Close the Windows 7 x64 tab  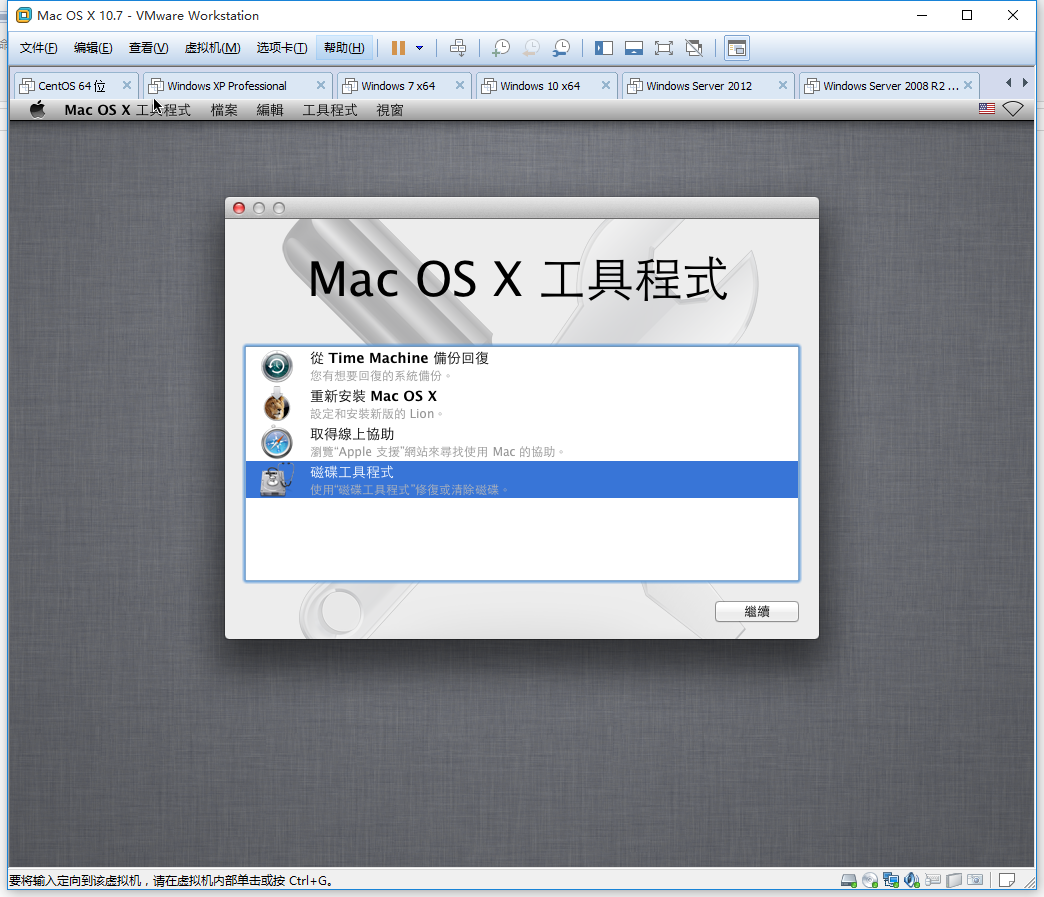point(460,85)
